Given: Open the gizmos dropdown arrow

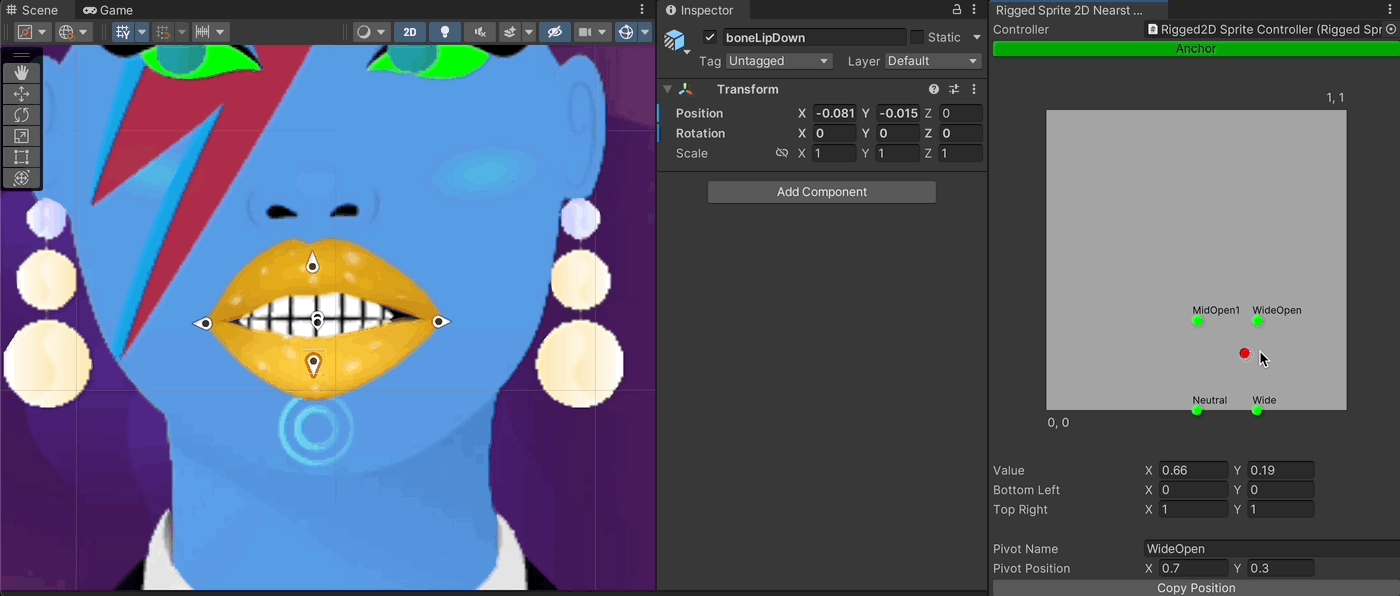Looking at the screenshot, I should (x=645, y=32).
